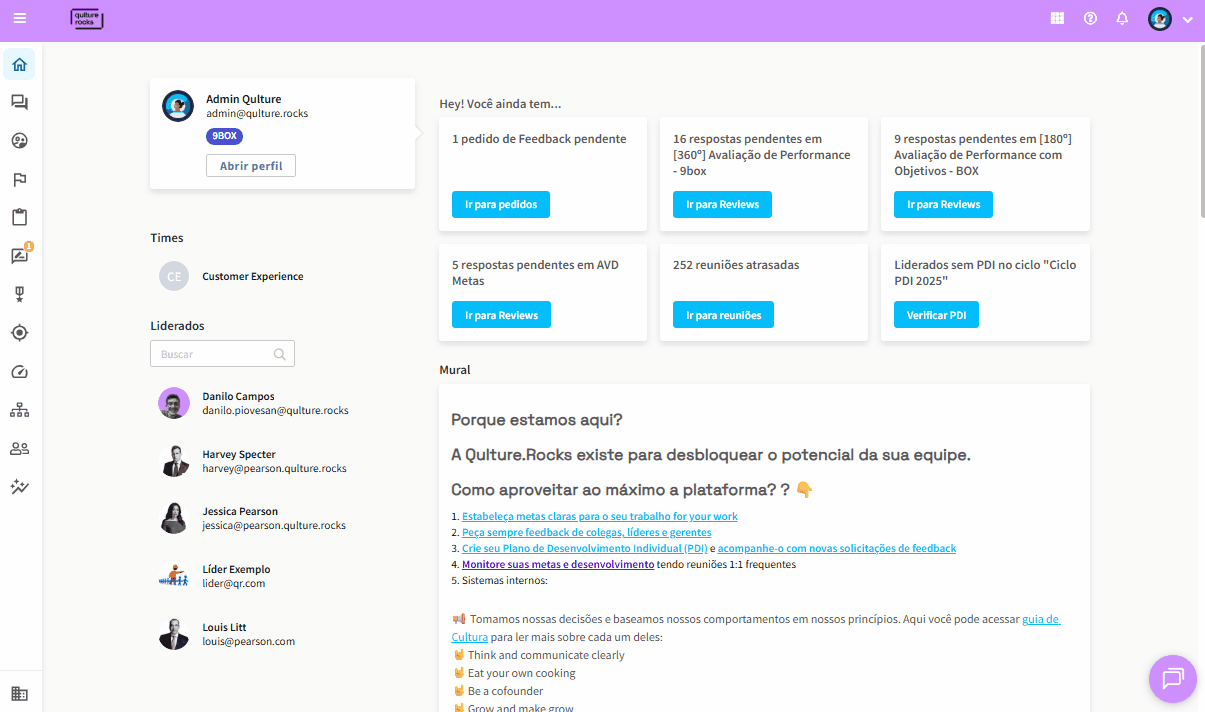Click Verificar PDI button

pyautogui.click(x=936, y=315)
